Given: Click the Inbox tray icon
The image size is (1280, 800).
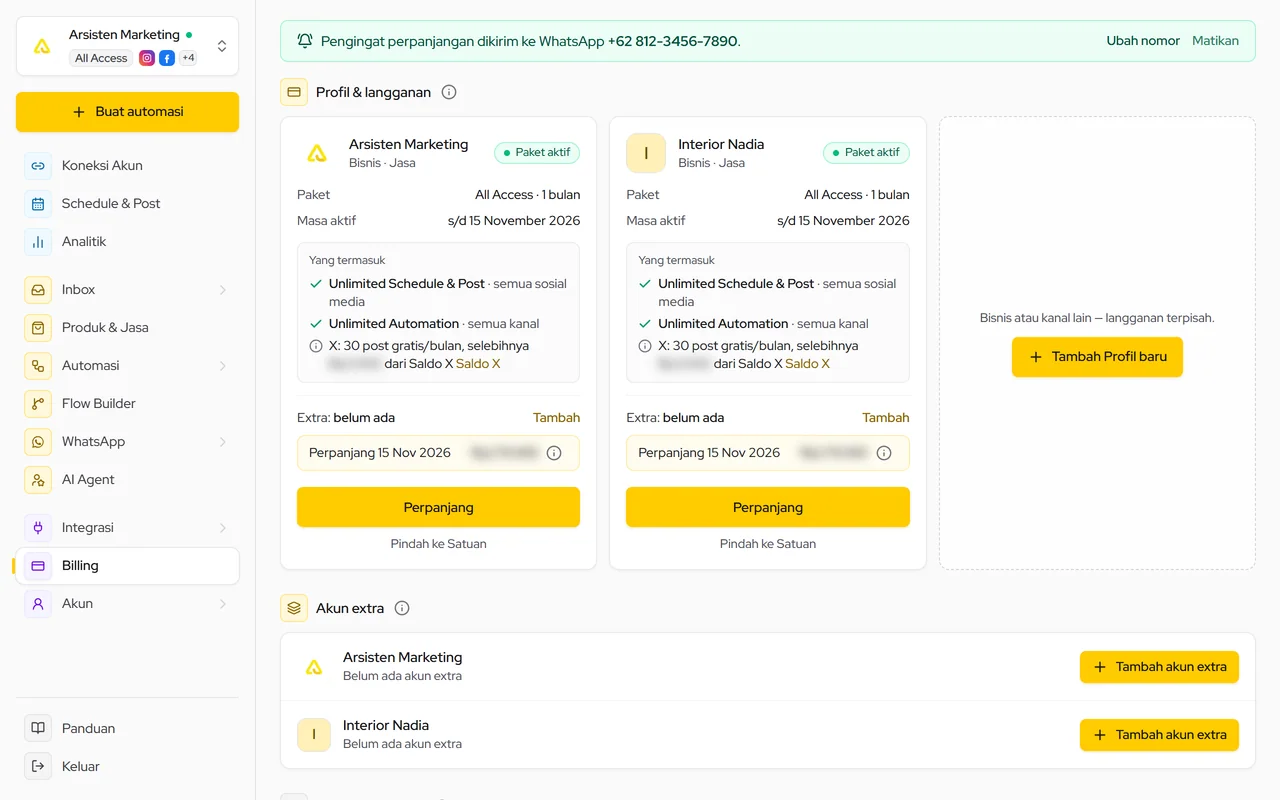Looking at the screenshot, I should [38, 290].
